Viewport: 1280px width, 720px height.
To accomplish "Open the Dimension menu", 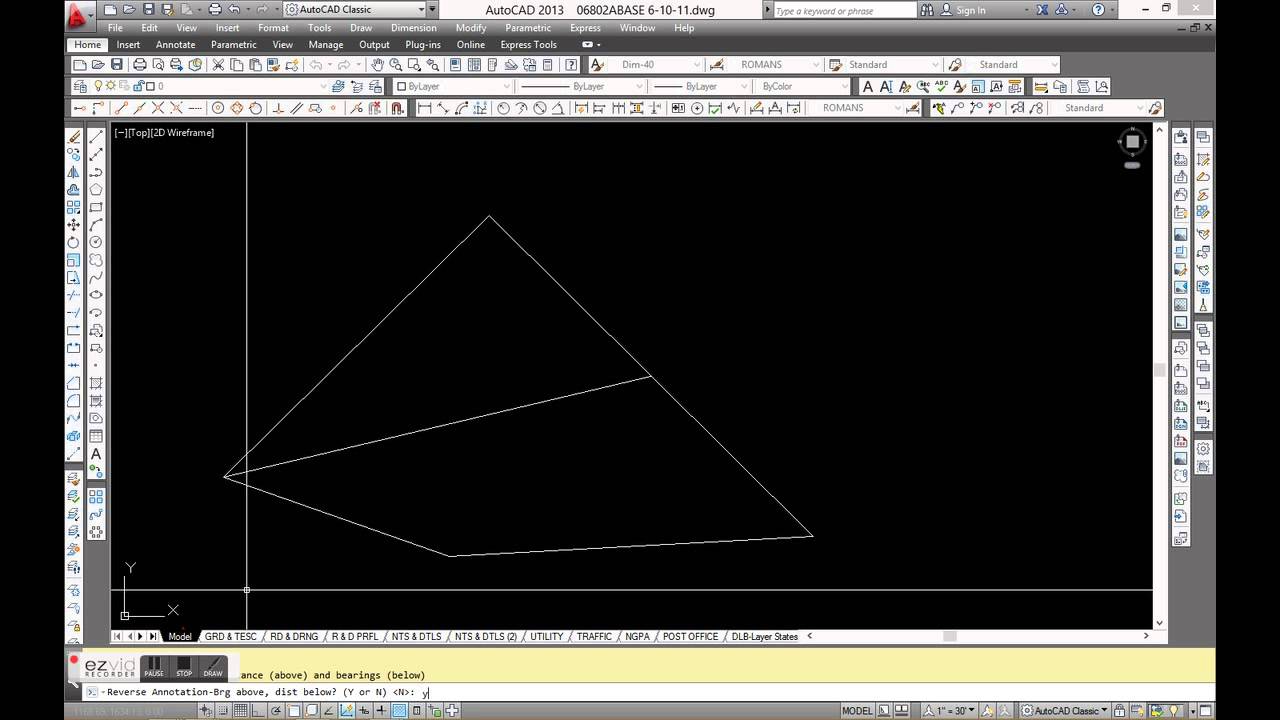I will pyautogui.click(x=413, y=28).
